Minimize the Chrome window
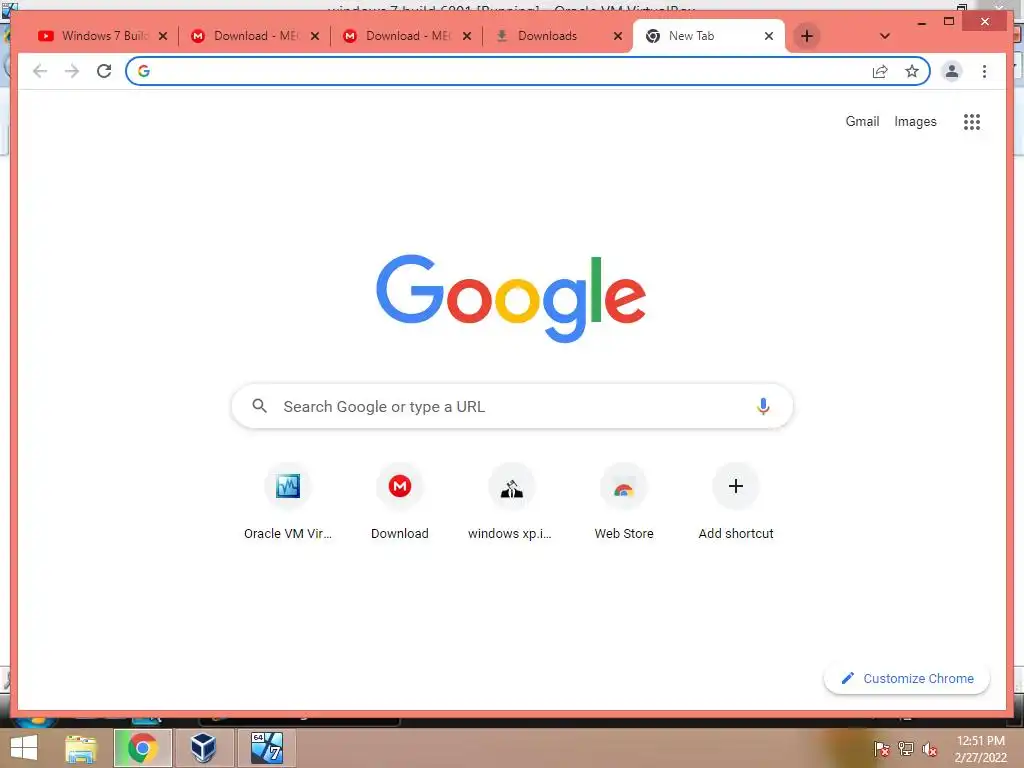The image size is (1024, 768). click(921, 22)
